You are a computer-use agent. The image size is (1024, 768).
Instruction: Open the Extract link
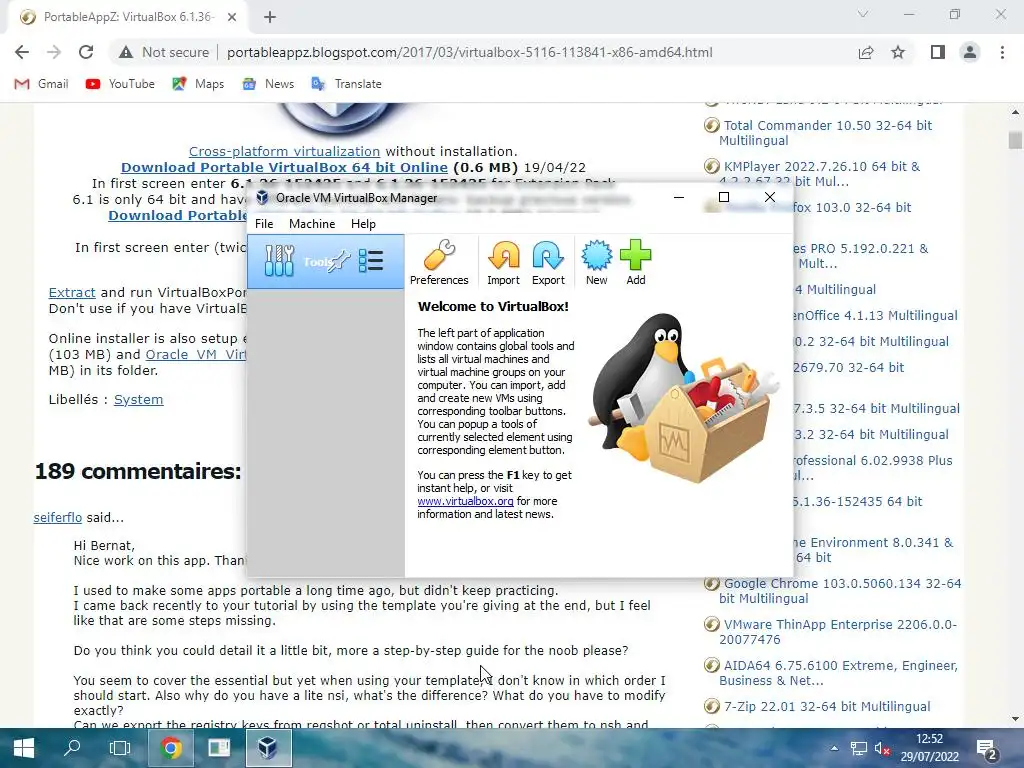(x=72, y=293)
